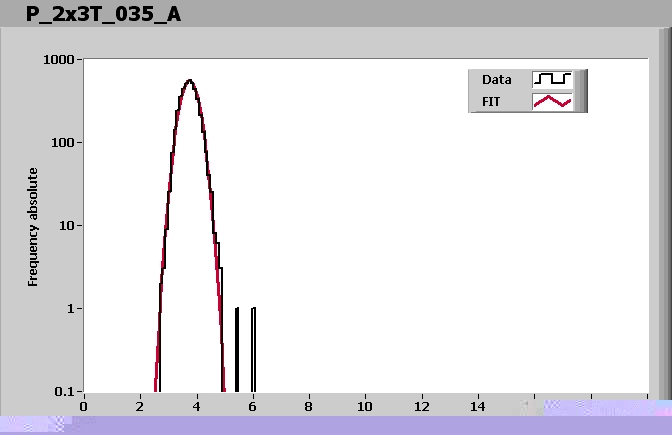The image size is (672, 435).
Task: Click the x-axis tick label 4
Action: pyautogui.click(x=197, y=406)
